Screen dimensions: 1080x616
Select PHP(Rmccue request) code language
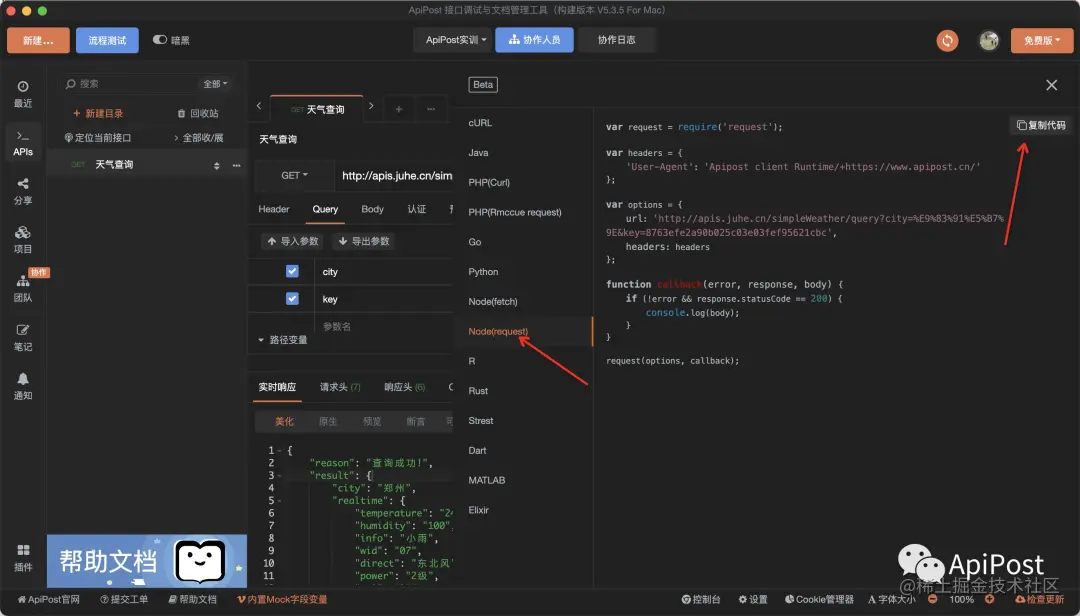(515, 212)
